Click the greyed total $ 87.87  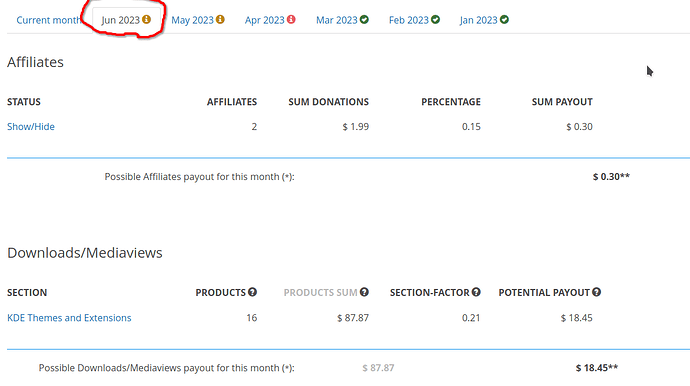[378, 368]
